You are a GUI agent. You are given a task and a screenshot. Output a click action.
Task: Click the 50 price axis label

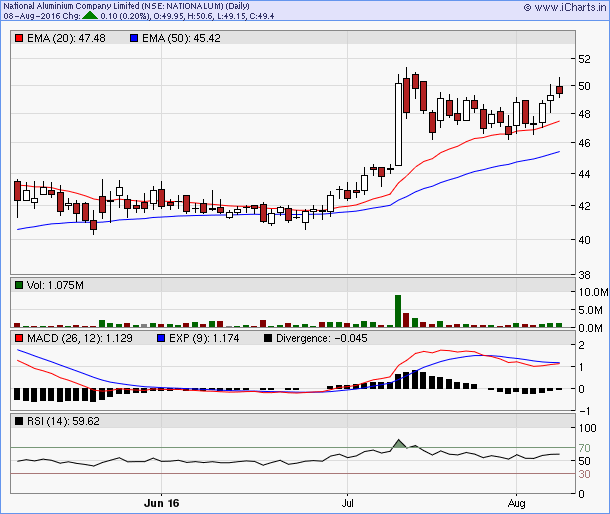[x=584, y=86]
